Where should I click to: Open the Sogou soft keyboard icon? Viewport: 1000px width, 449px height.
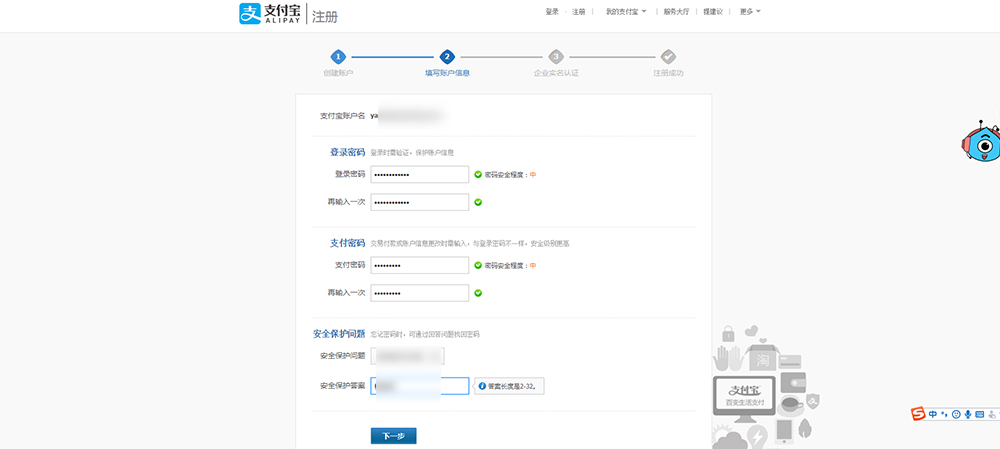pos(981,414)
